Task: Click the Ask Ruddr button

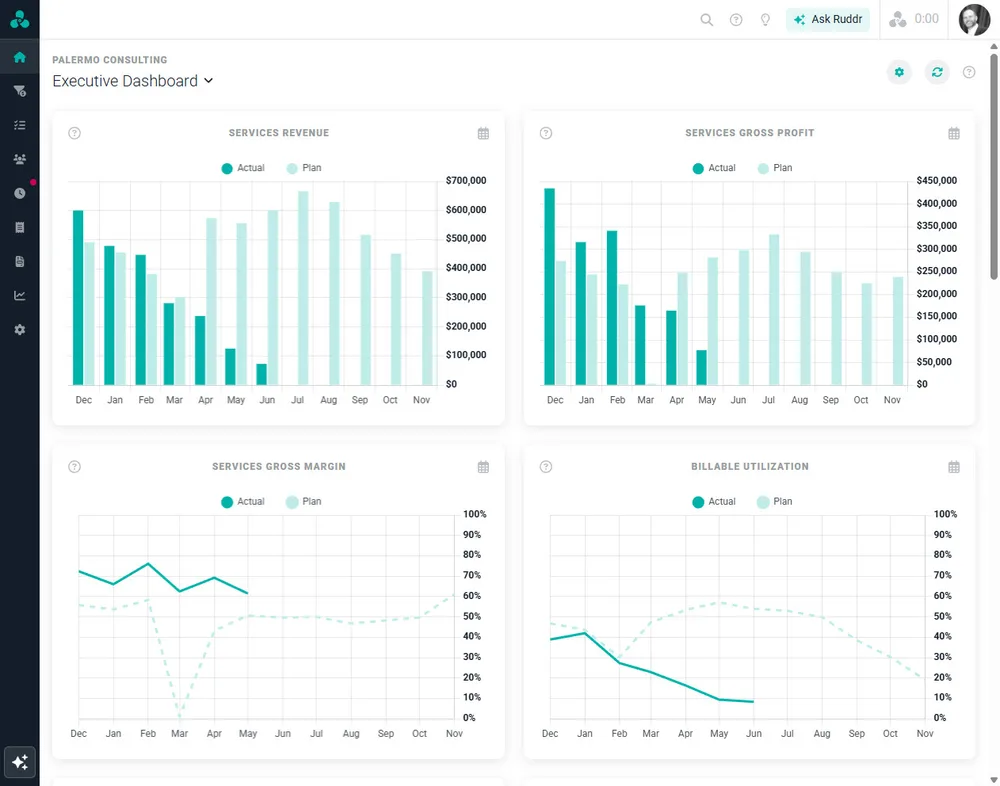Action: (x=828, y=19)
